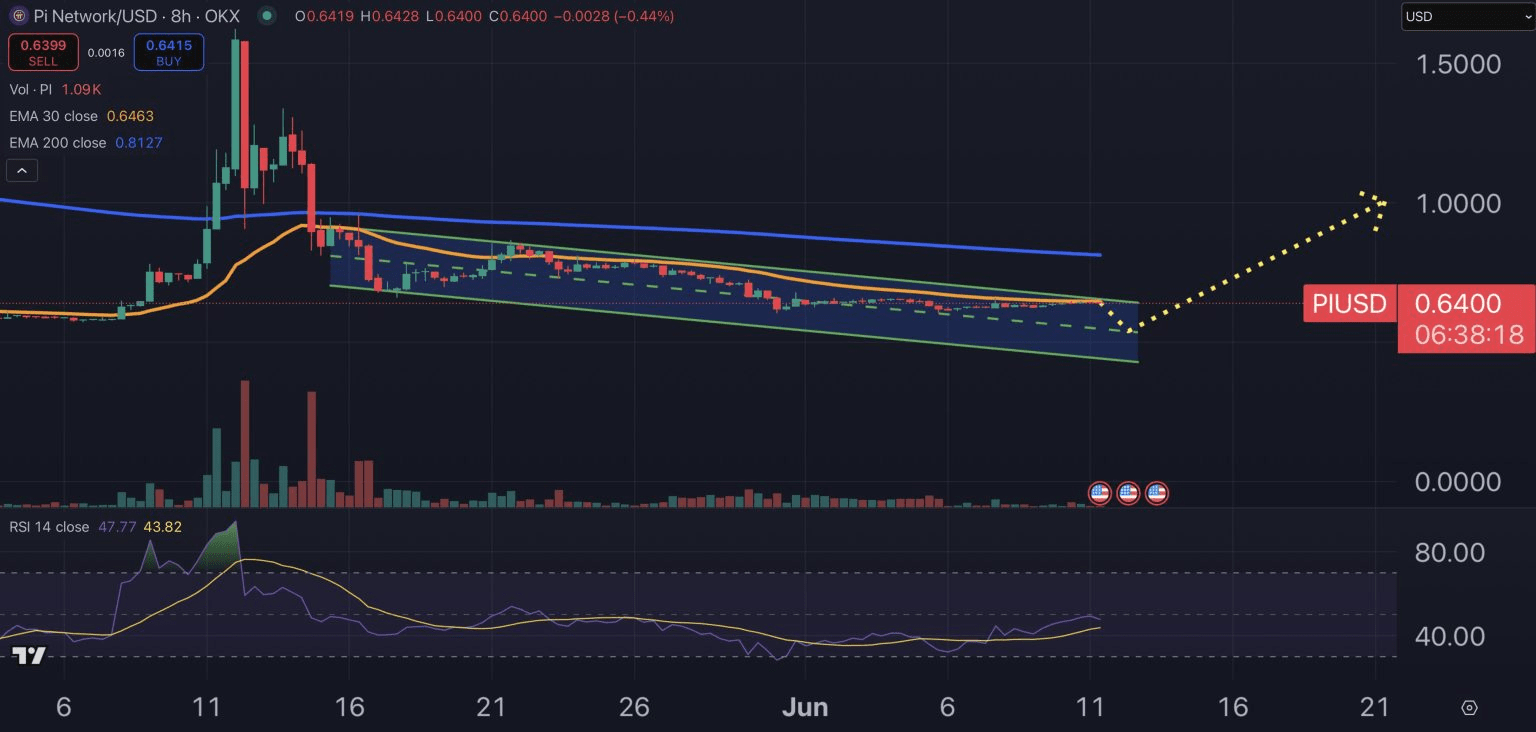
Task: Click the first US flag event marker
Action: [x=1099, y=492]
